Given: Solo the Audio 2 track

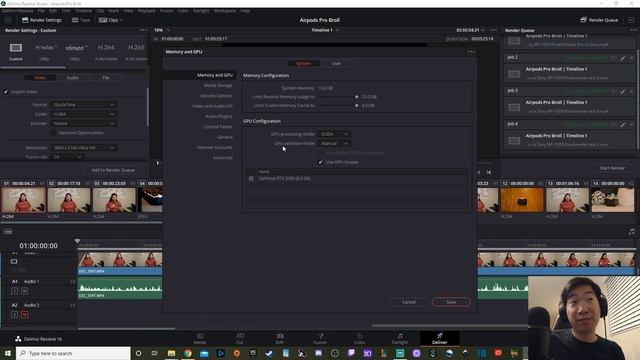Looking at the screenshot, I should (x=14, y=315).
